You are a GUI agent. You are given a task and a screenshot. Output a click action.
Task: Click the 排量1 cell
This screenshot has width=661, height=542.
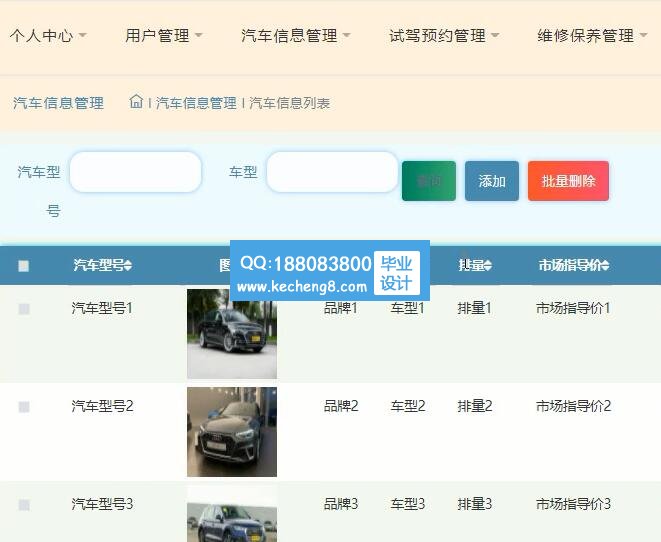click(475, 308)
